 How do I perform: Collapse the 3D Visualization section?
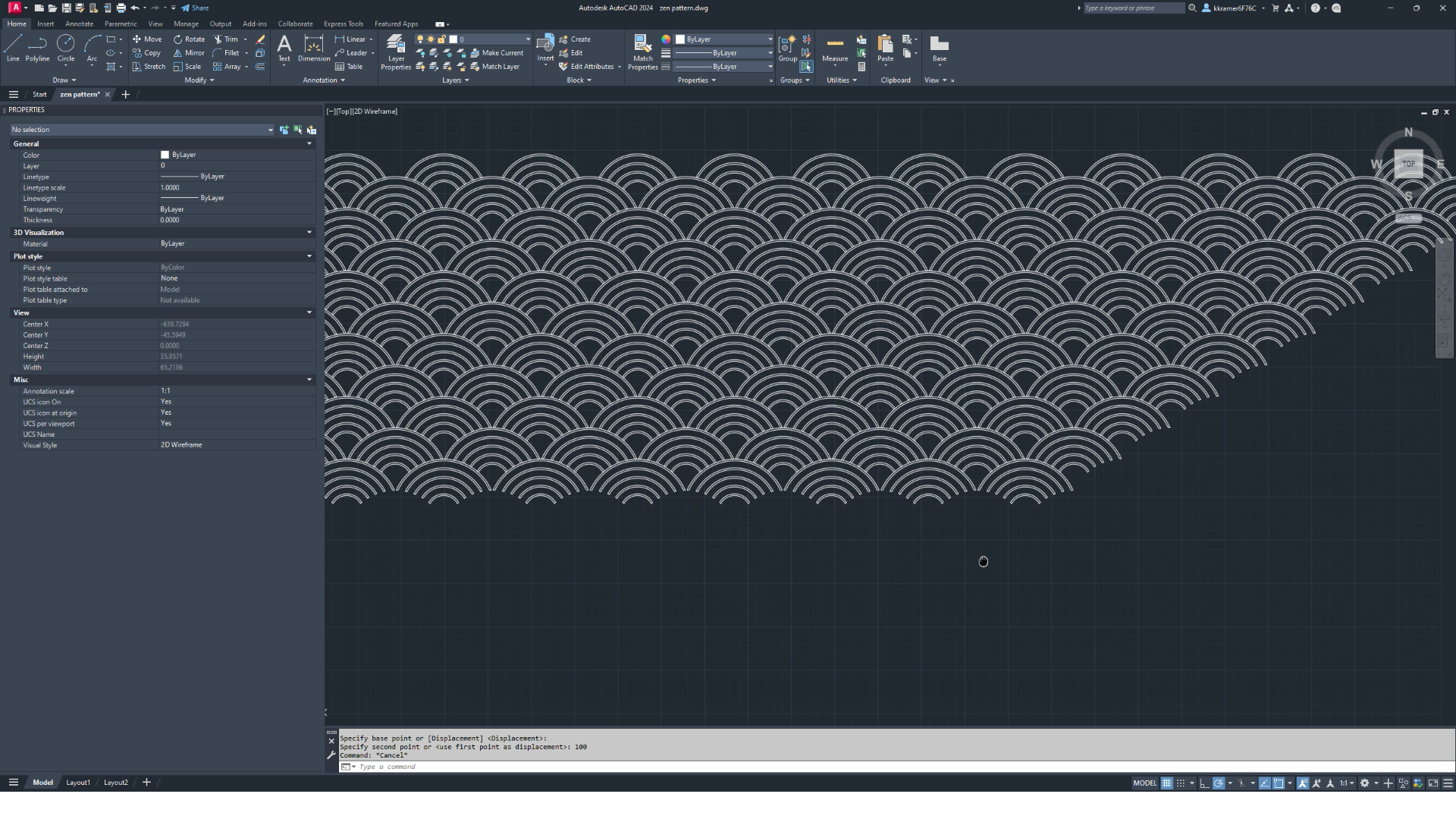[x=309, y=232]
